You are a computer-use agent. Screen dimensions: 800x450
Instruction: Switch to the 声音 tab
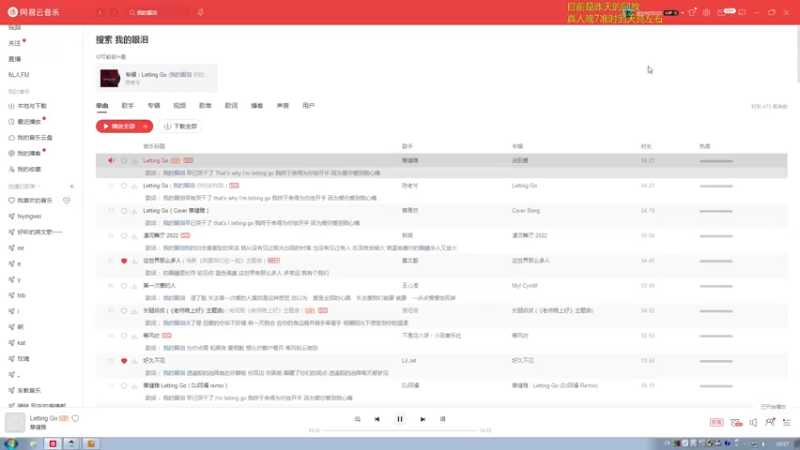(283, 106)
